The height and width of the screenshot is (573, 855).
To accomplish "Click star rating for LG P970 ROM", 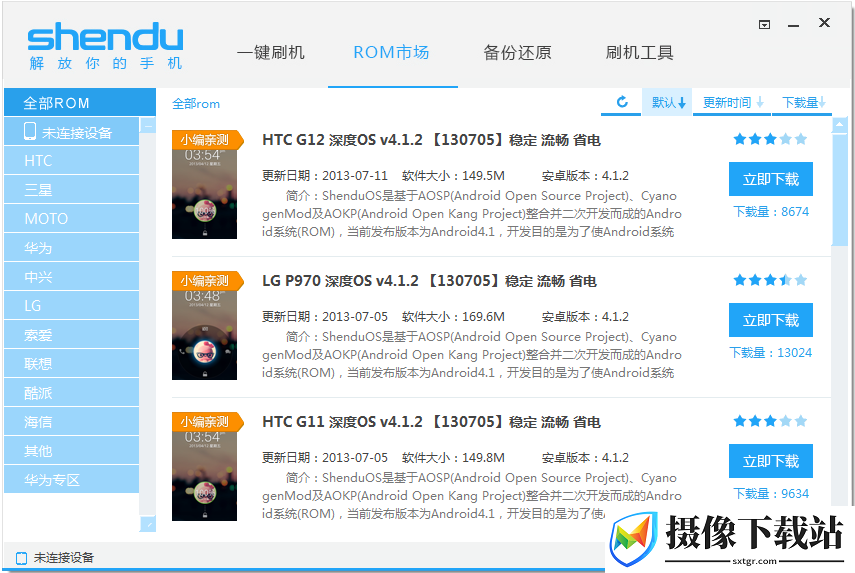I will (x=770, y=280).
